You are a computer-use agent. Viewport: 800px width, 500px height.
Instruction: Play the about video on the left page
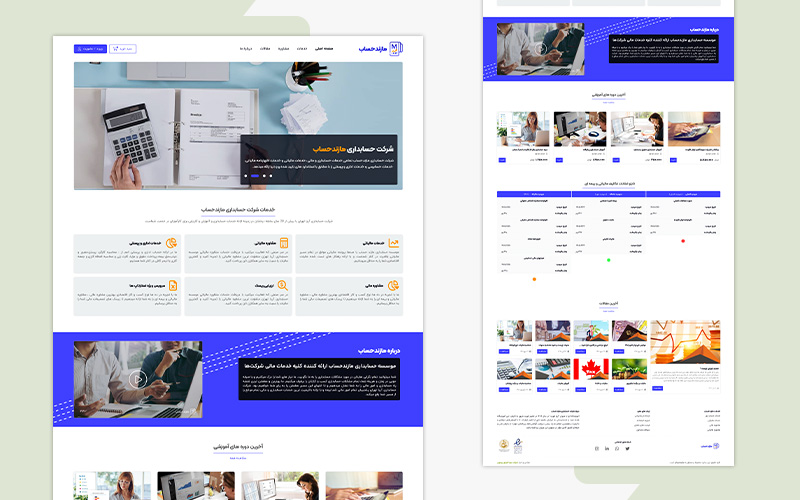click(138, 379)
